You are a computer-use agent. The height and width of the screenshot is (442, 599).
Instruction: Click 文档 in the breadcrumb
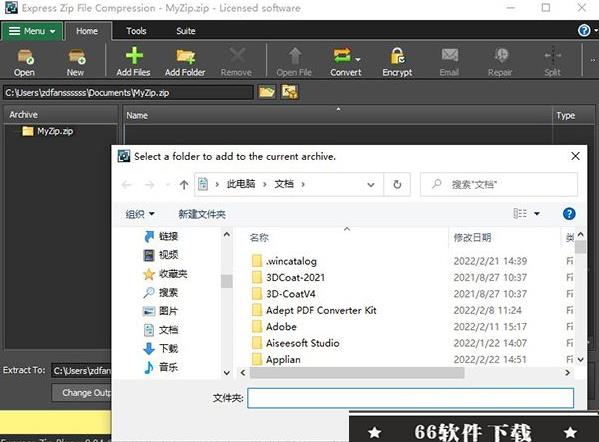284,184
